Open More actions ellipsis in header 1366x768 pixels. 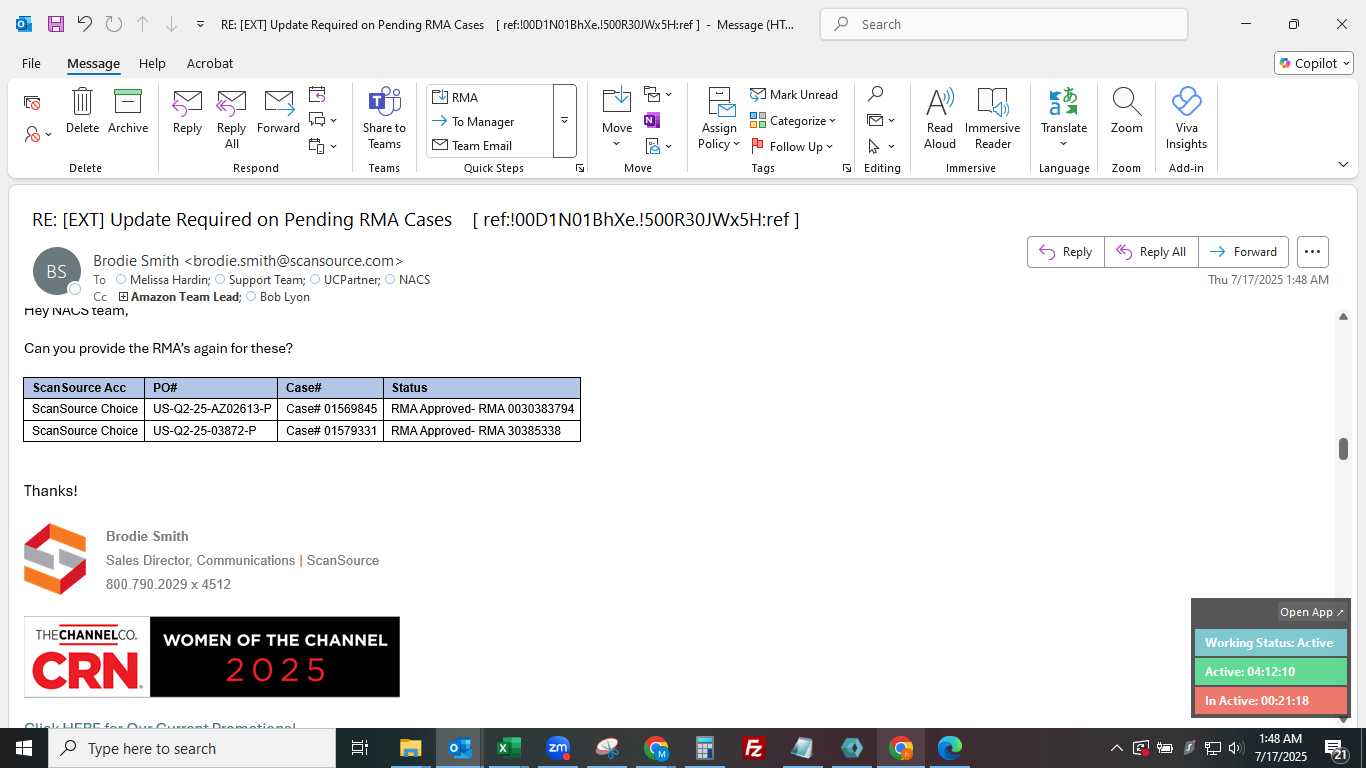point(1312,252)
